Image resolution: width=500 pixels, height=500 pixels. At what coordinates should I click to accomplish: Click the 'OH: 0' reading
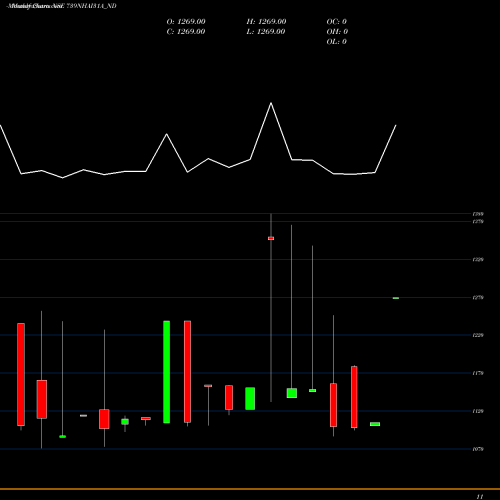point(337,32)
